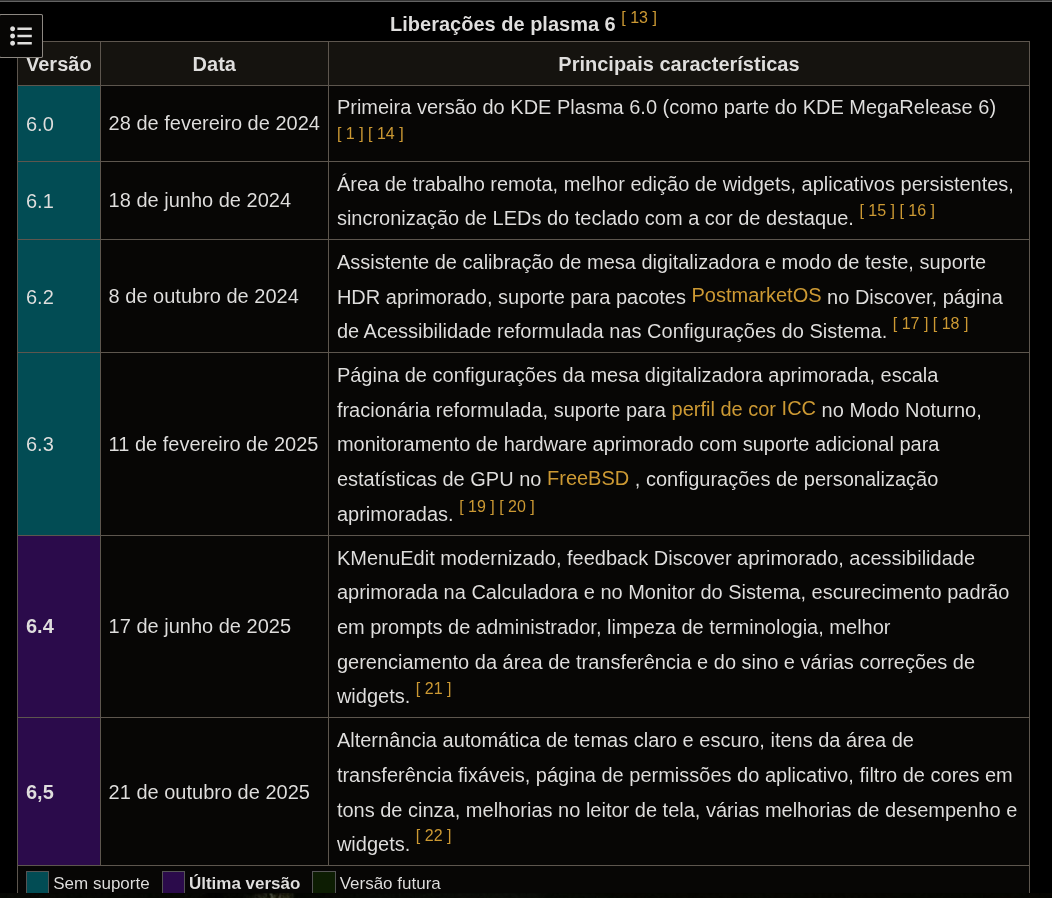Open the table of contents list icon
This screenshot has width=1052, height=898.
[x=21, y=36]
